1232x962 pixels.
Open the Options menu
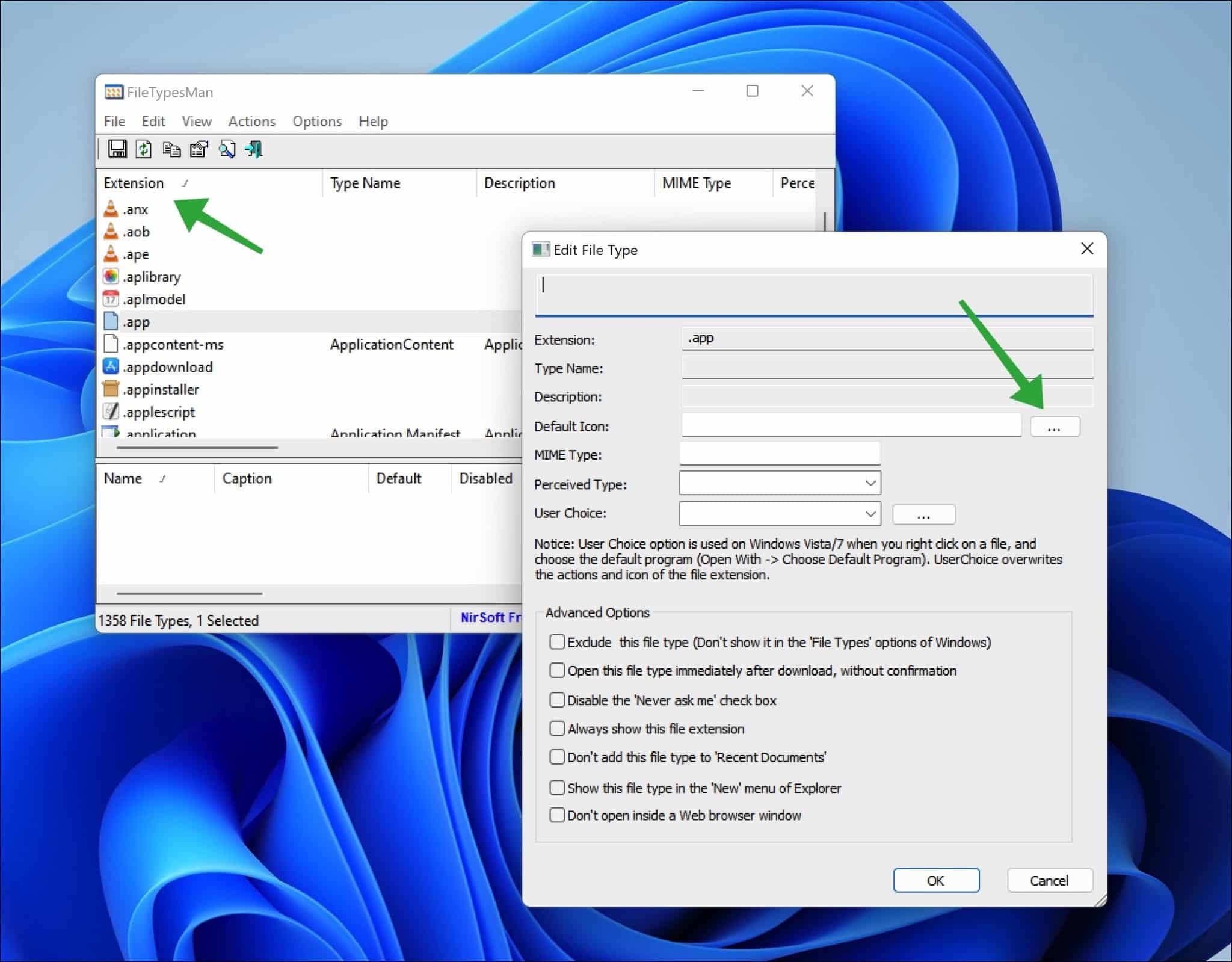click(316, 121)
